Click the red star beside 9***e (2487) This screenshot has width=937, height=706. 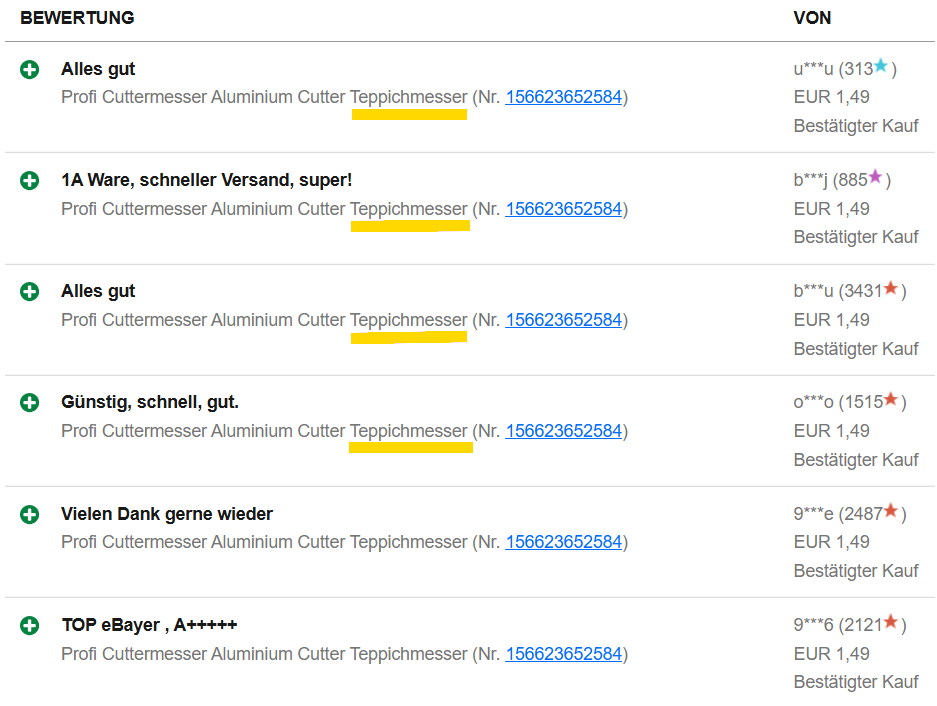click(x=890, y=511)
